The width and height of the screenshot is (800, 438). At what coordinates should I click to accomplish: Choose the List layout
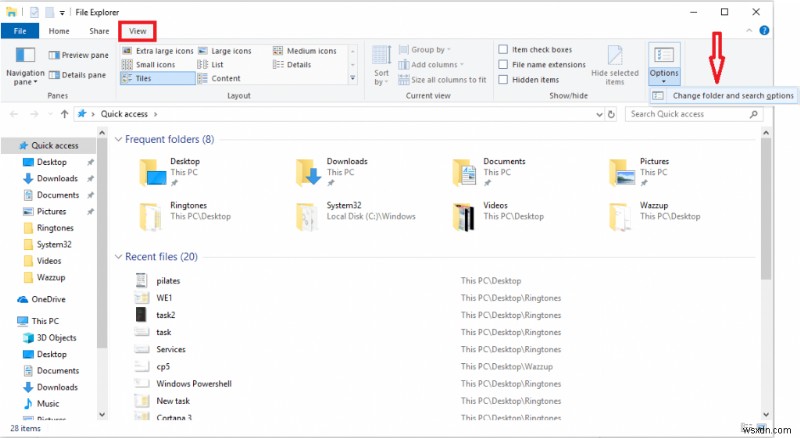[211, 65]
